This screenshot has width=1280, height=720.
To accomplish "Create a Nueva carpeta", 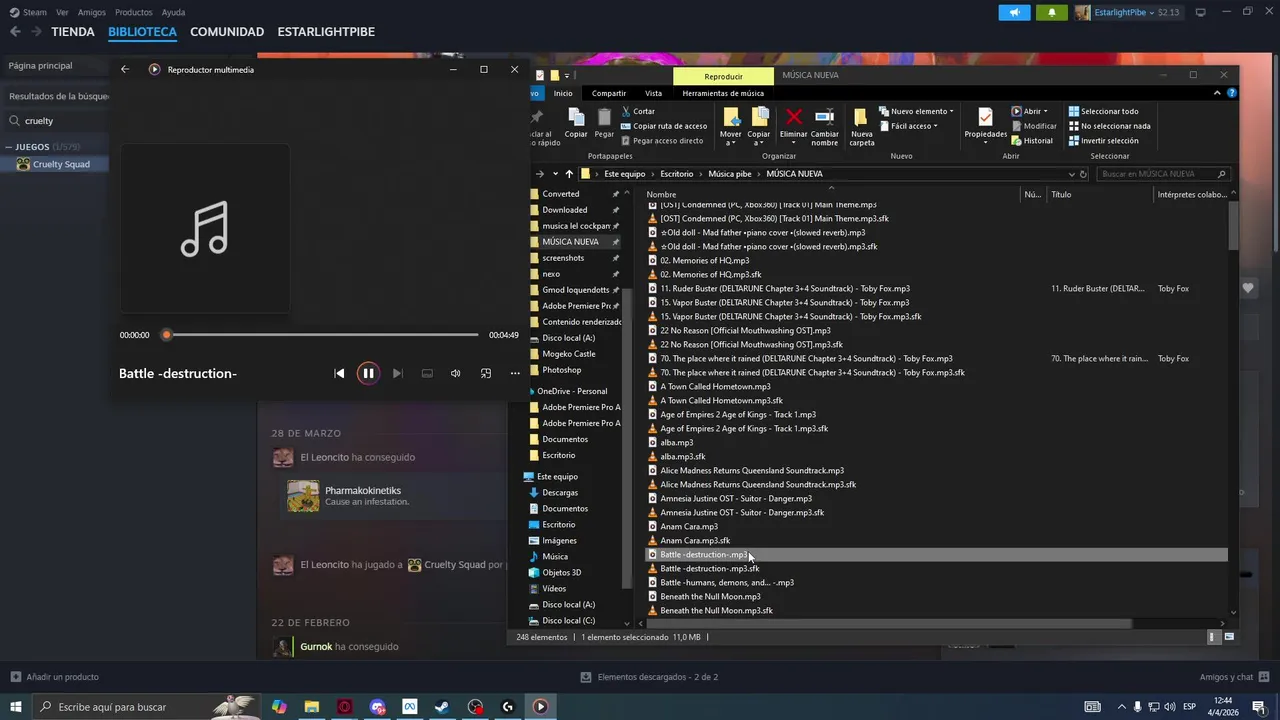I will pyautogui.click(x=862, y=126).
